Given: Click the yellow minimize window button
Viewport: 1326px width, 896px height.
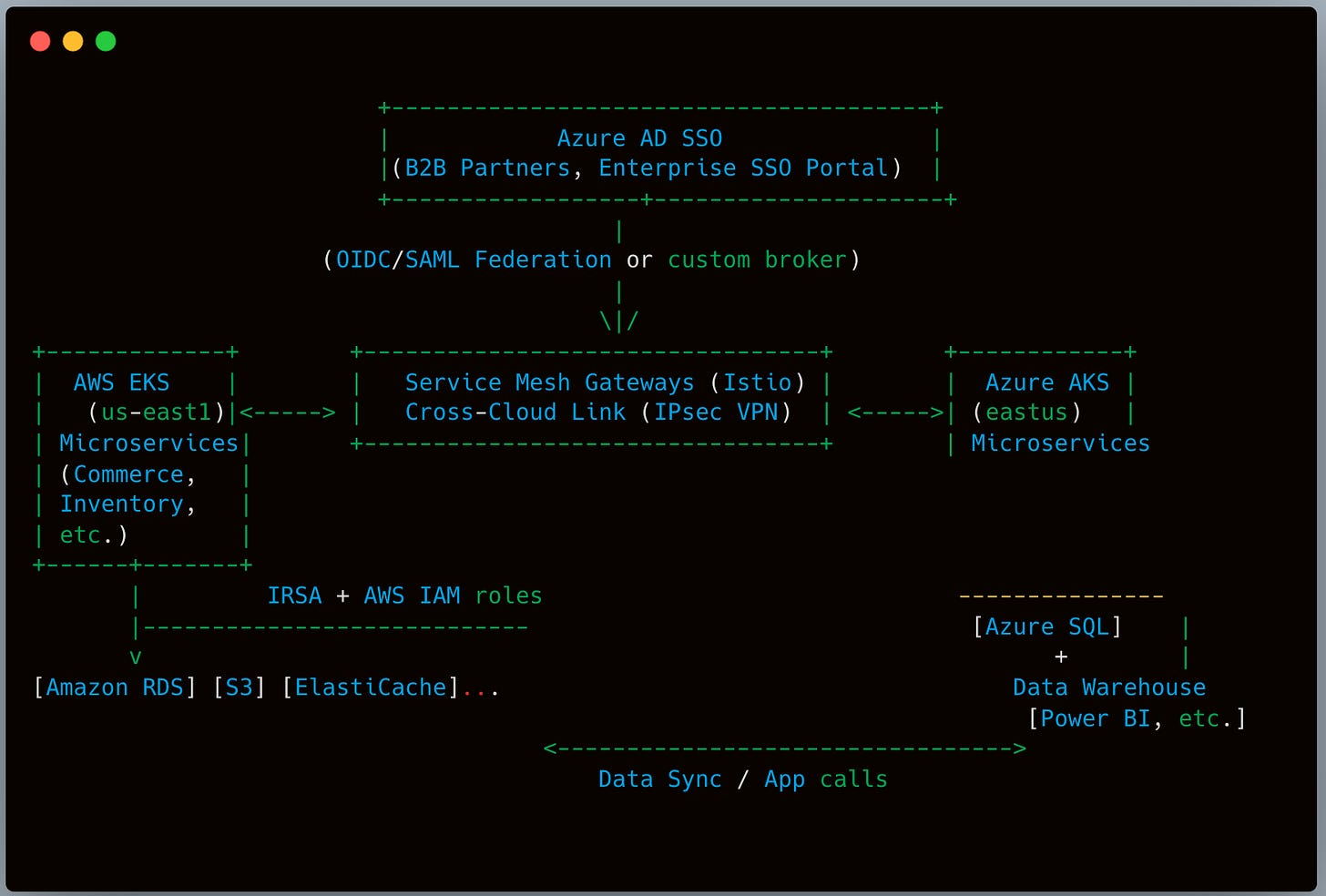Looking at the screenshot, I should tap(73, 41).
